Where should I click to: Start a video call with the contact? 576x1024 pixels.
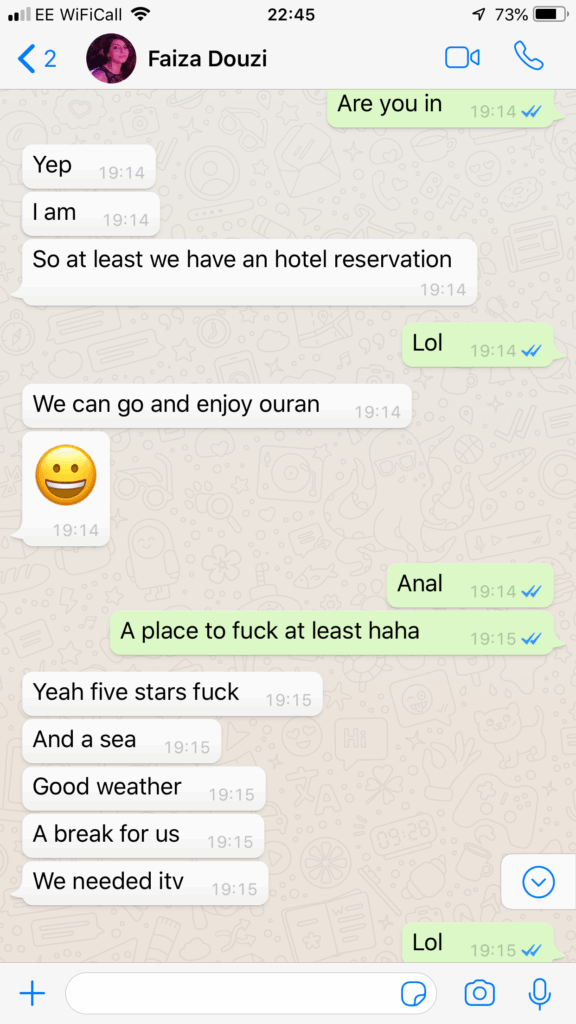462,58
